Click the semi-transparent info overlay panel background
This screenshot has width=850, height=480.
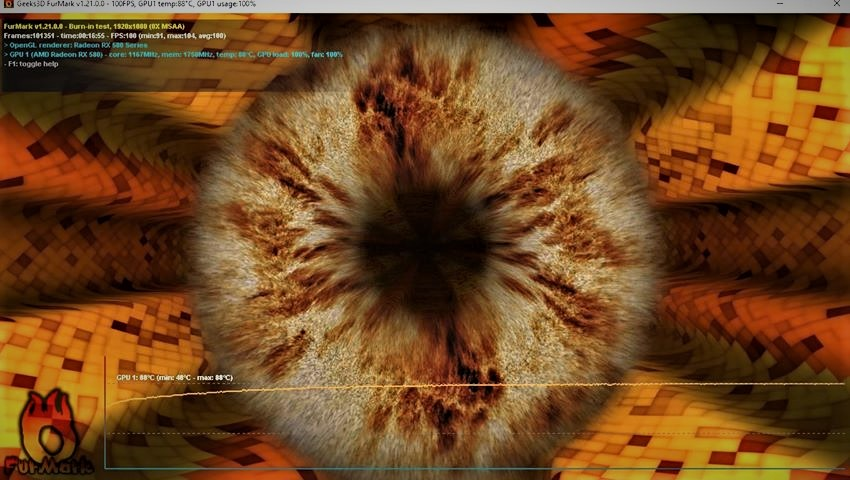pos(300,75)
